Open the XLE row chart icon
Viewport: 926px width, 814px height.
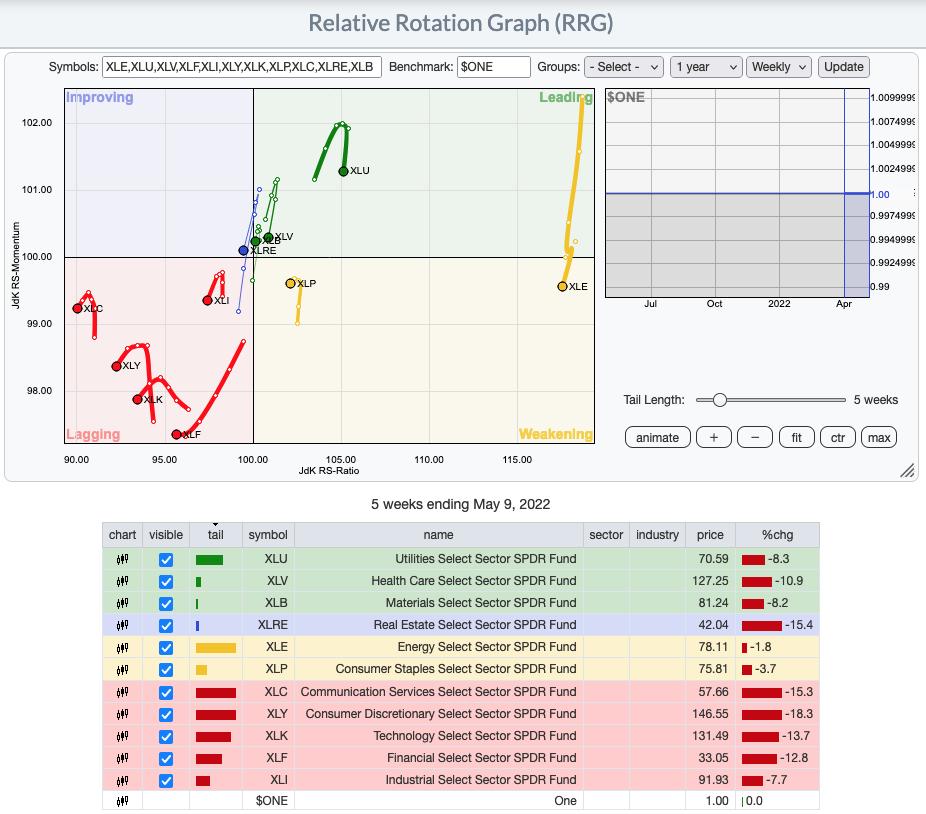click(122, 648)
